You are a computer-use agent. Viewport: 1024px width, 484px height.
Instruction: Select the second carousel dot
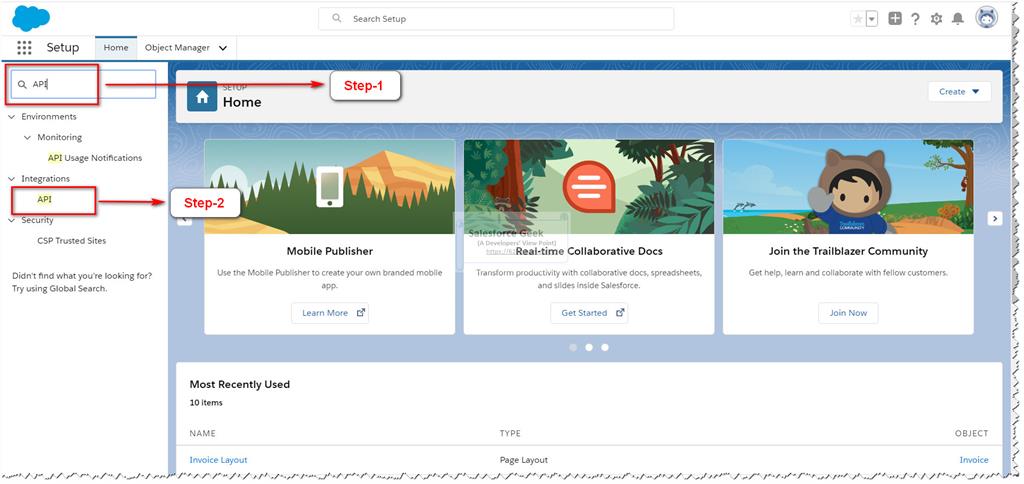point(589,347)
